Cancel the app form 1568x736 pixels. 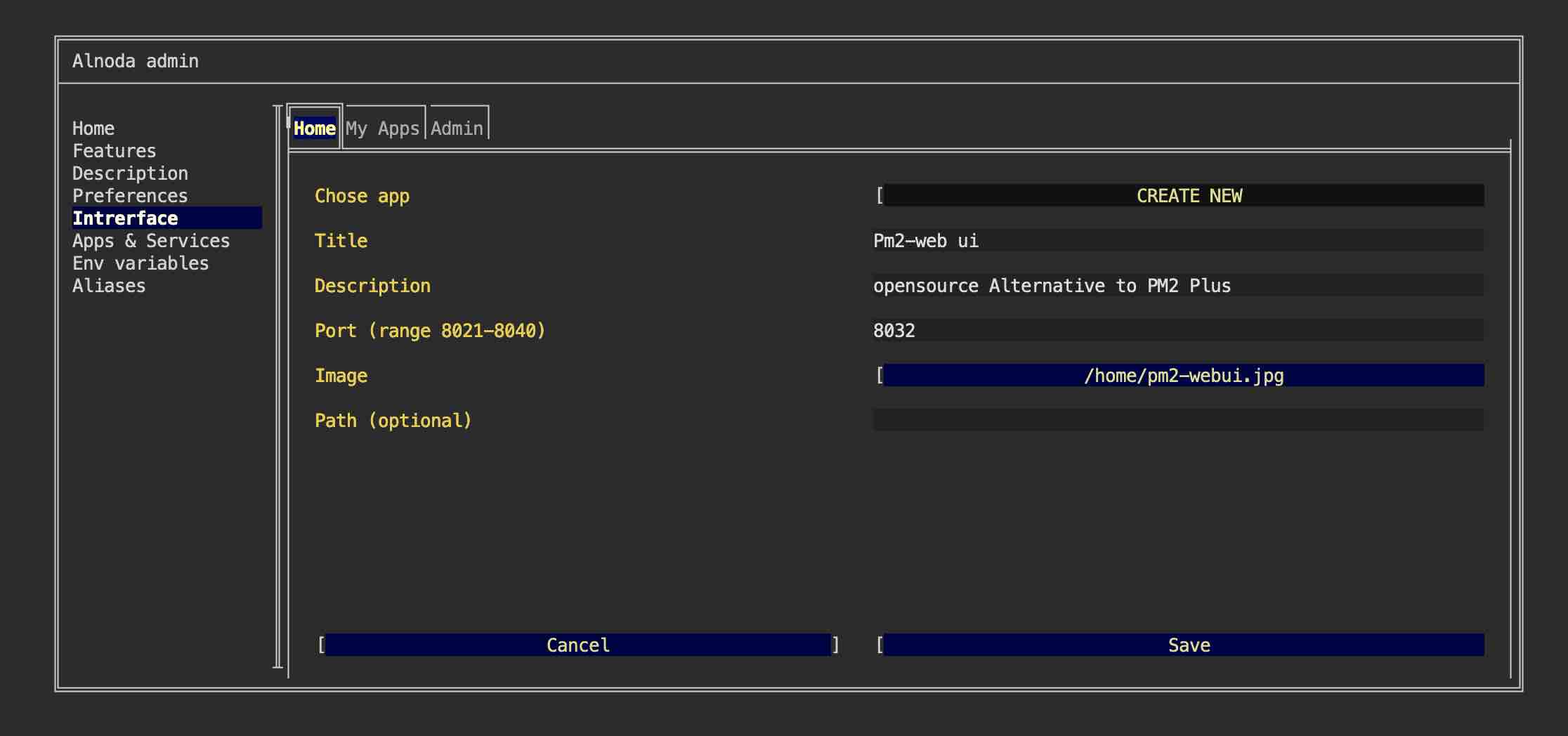point(578,645)
